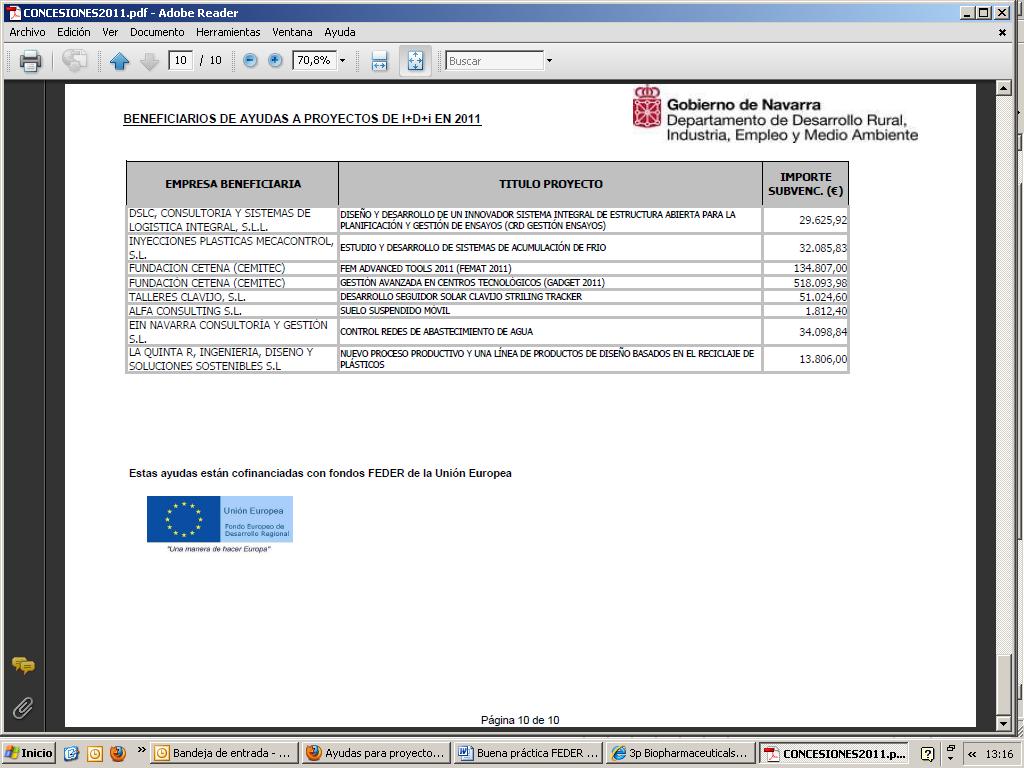Image resolution: width=1024 pixels, height=768 pixels.
Task: Switch to 3p Biopharmaceuticals IE window
Action: pyautogui.click(x=680, y=753)
